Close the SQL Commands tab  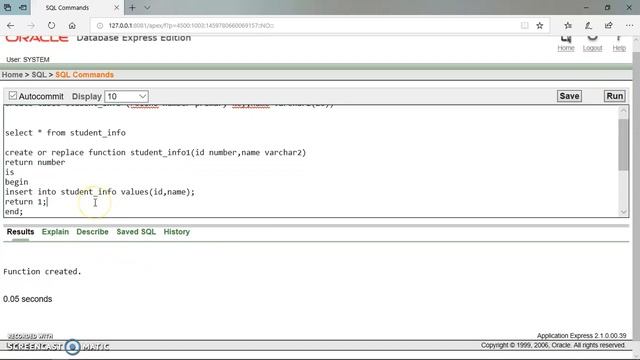pyautogui.click(x=116, y=7)
